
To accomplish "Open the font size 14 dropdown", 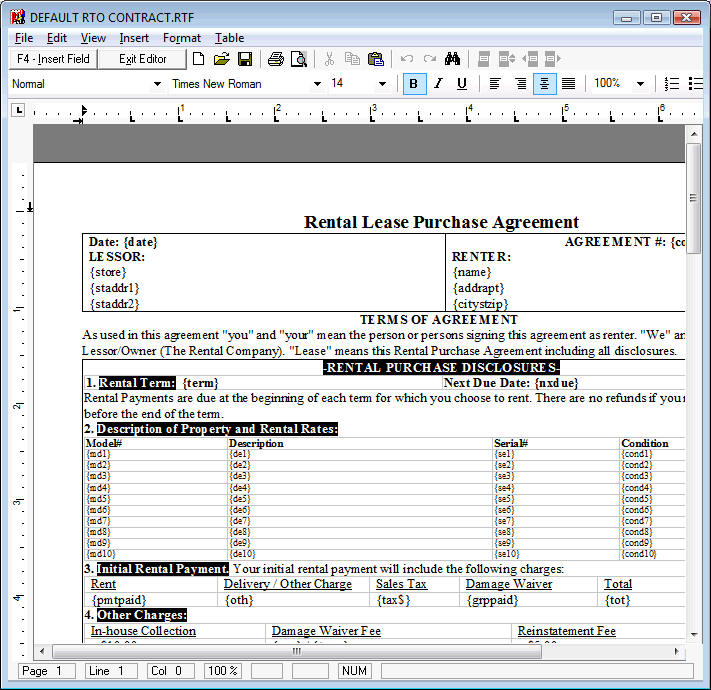I will [x=382, y=84].
